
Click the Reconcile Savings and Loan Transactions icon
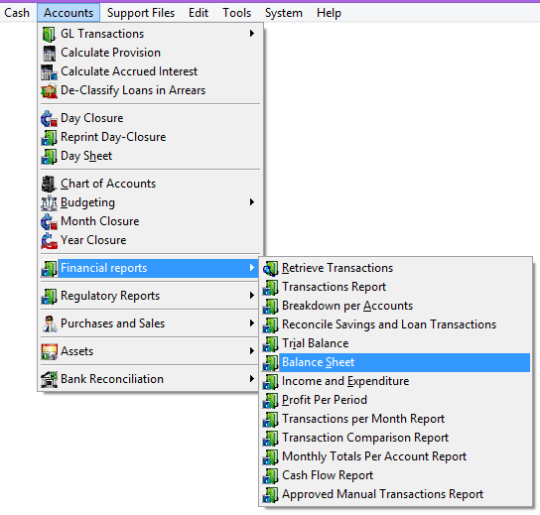270,325
